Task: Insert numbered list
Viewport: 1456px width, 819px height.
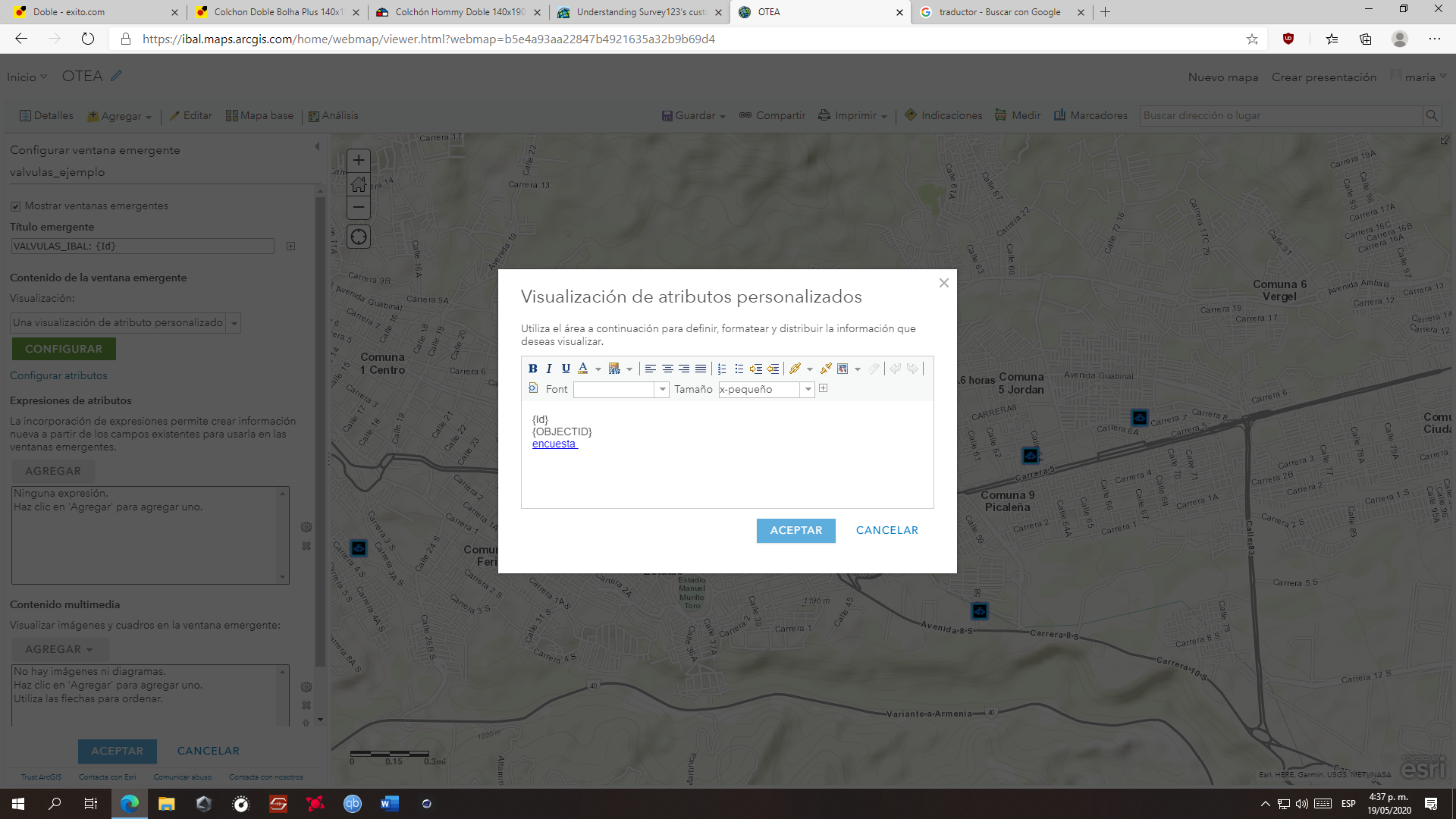Action: coord(722,369)
